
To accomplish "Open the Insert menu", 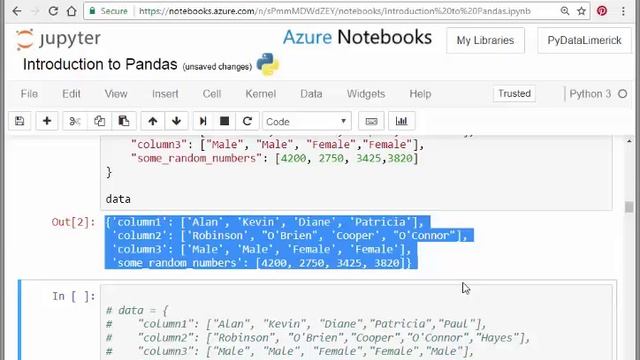I will tap(165, 94).
